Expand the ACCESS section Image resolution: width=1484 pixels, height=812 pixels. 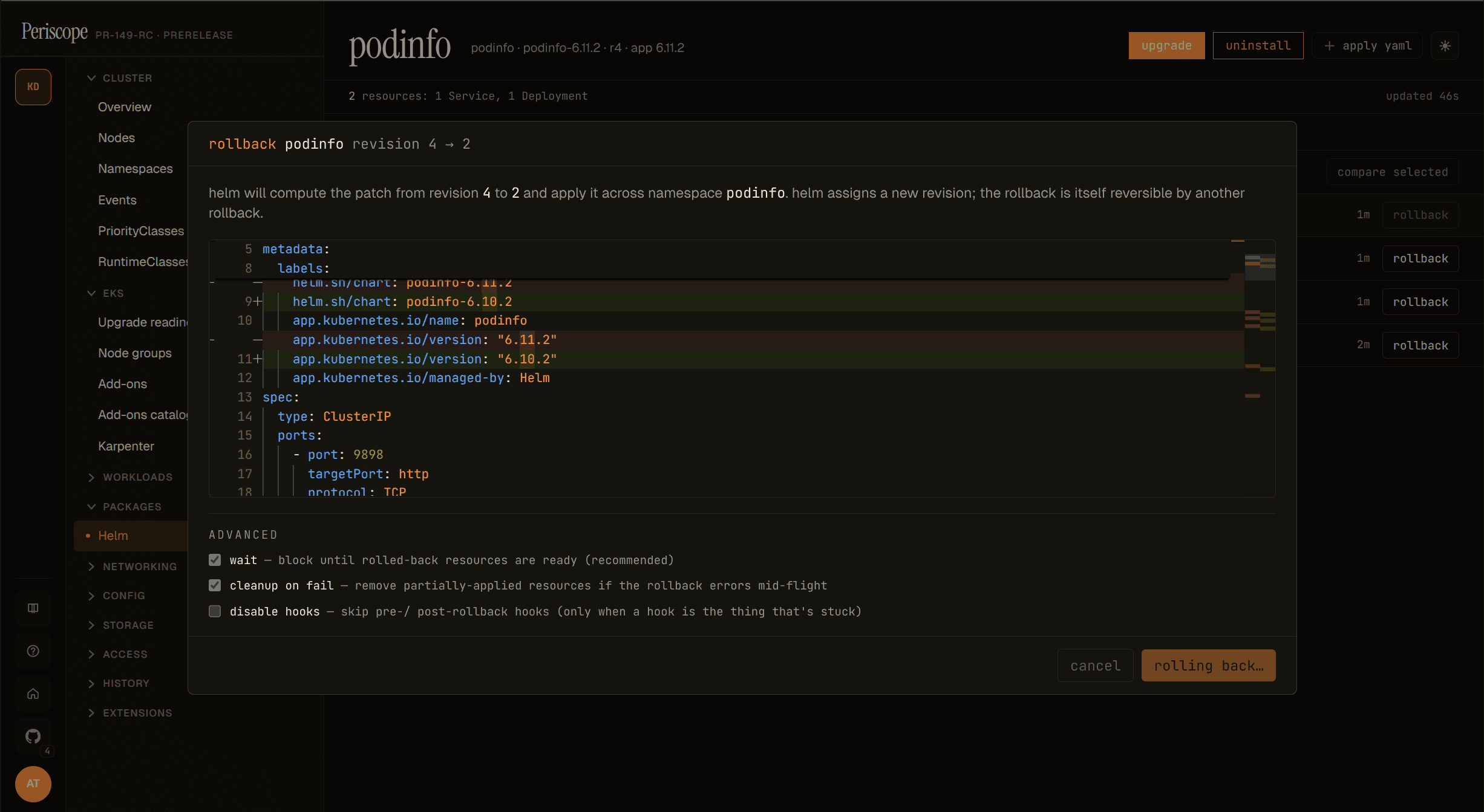(x=118, y=654)
